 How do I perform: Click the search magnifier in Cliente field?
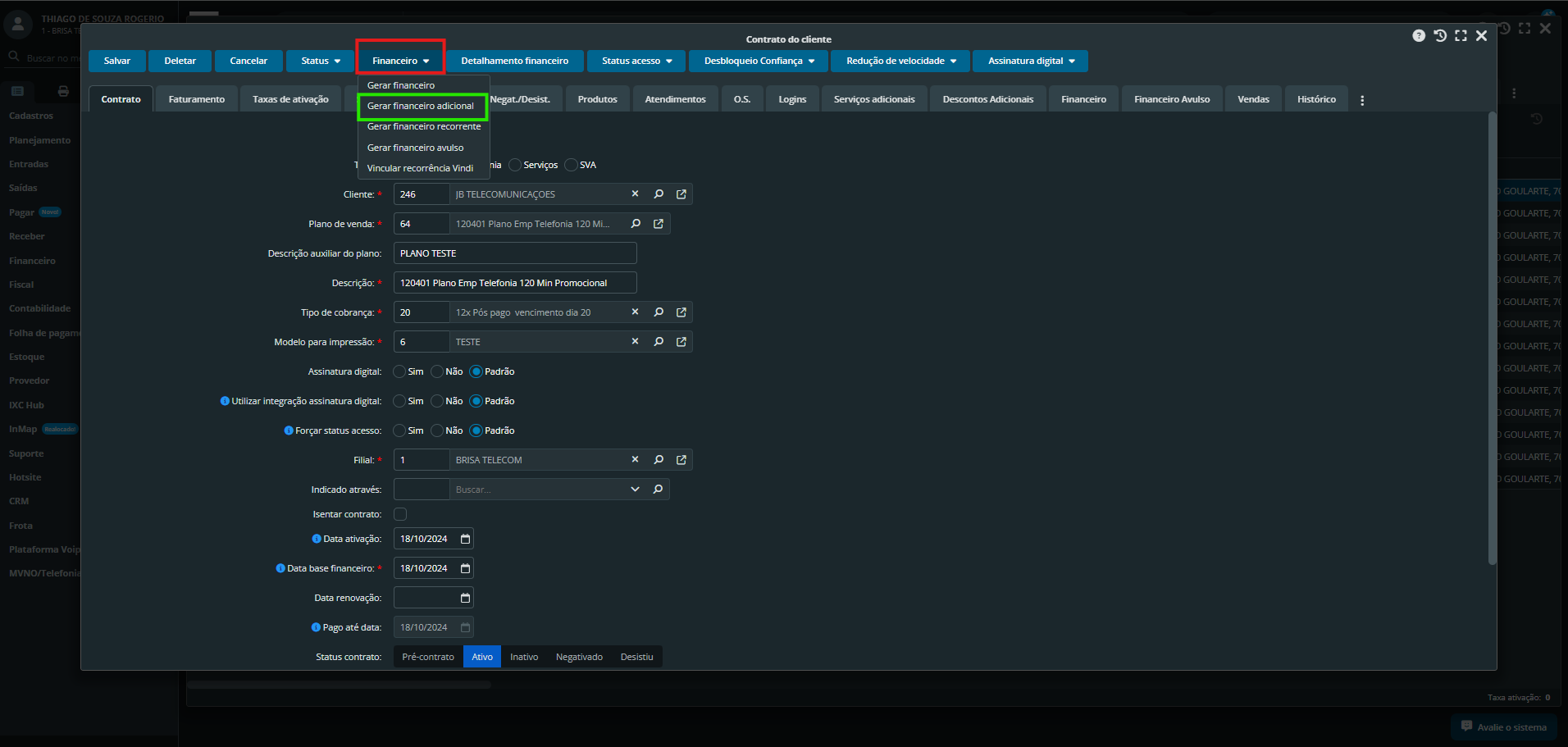point(659,194)
